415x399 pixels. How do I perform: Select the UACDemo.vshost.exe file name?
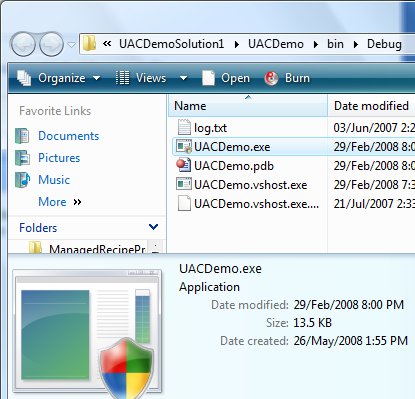coord(251,185)
